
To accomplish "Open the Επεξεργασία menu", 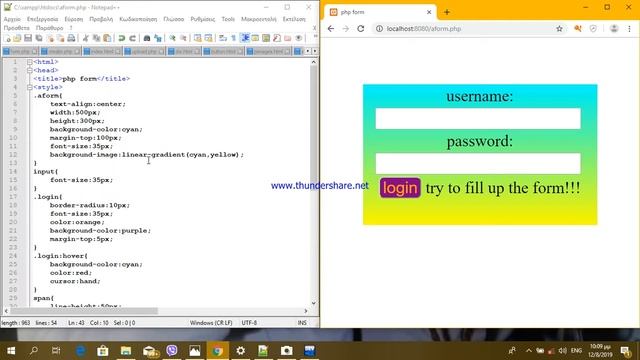I will coord(42,19).
